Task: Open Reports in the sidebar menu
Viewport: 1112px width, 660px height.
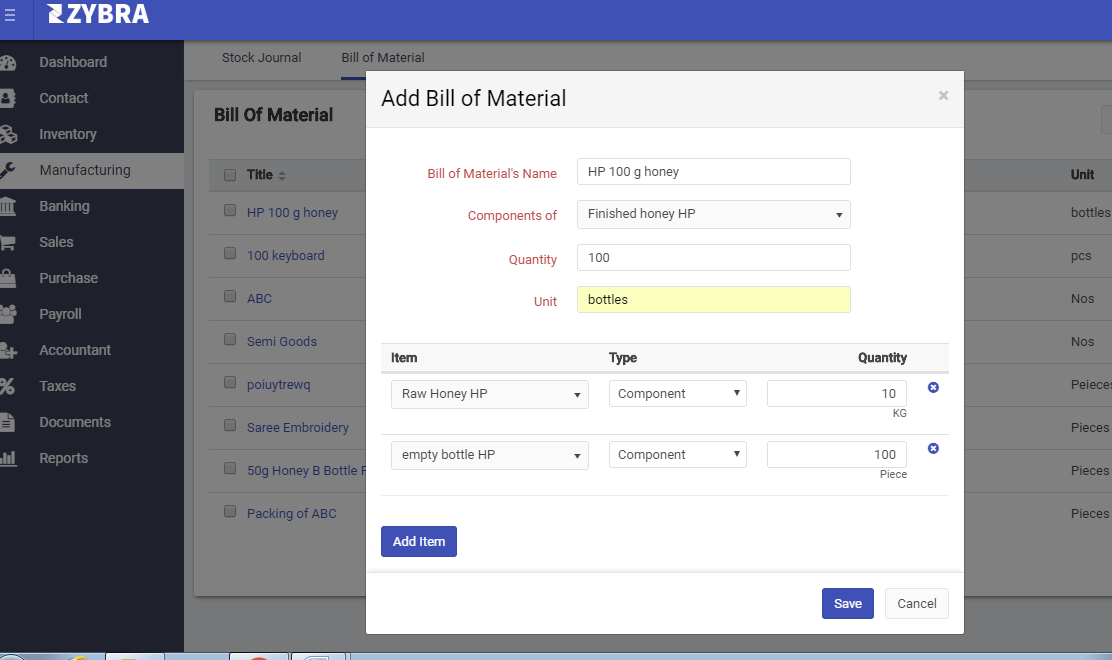Action: pos(64,458)
